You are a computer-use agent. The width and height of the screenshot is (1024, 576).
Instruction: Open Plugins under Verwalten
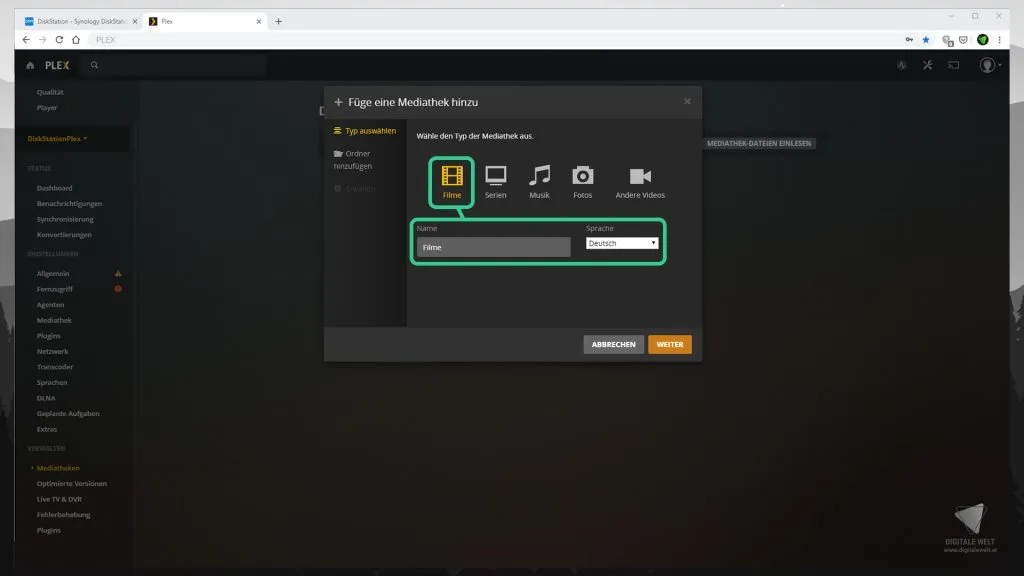click(x=48, y=531)
